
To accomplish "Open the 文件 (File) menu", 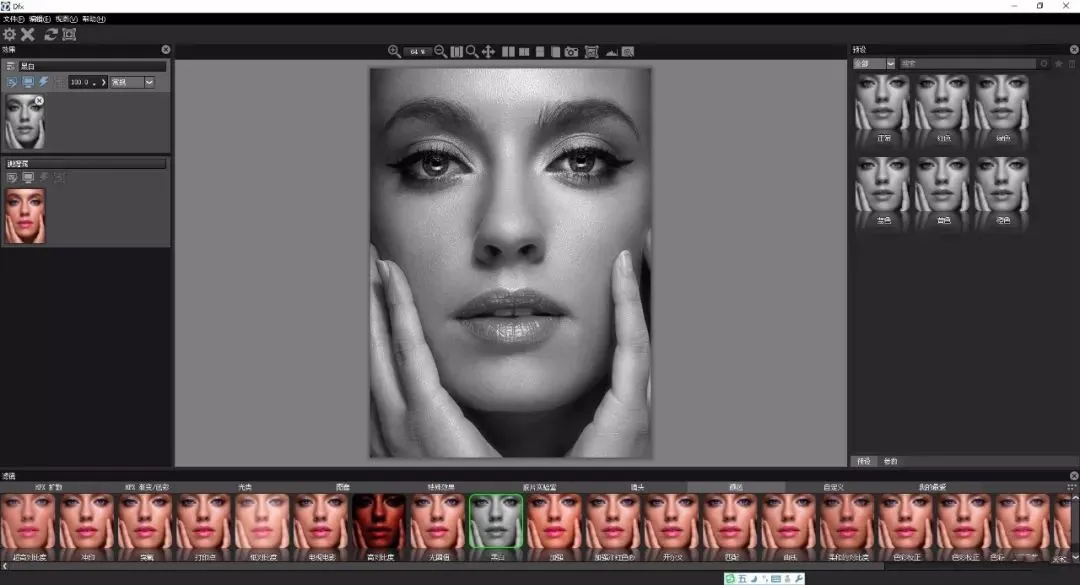I will [13, 19].
